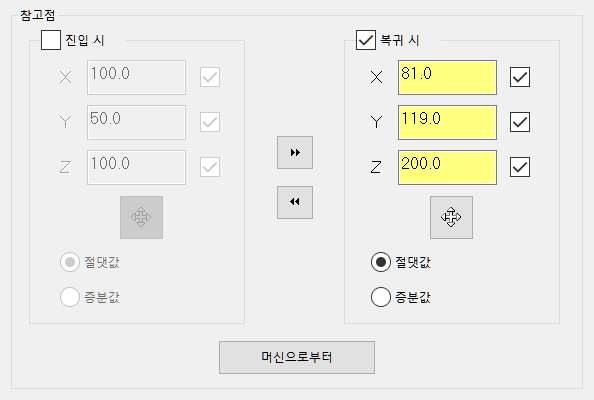This screenshot has width=594, height=400.
Task: Toggle the Y checkbox next to 119.0
Action: [520, 122]
